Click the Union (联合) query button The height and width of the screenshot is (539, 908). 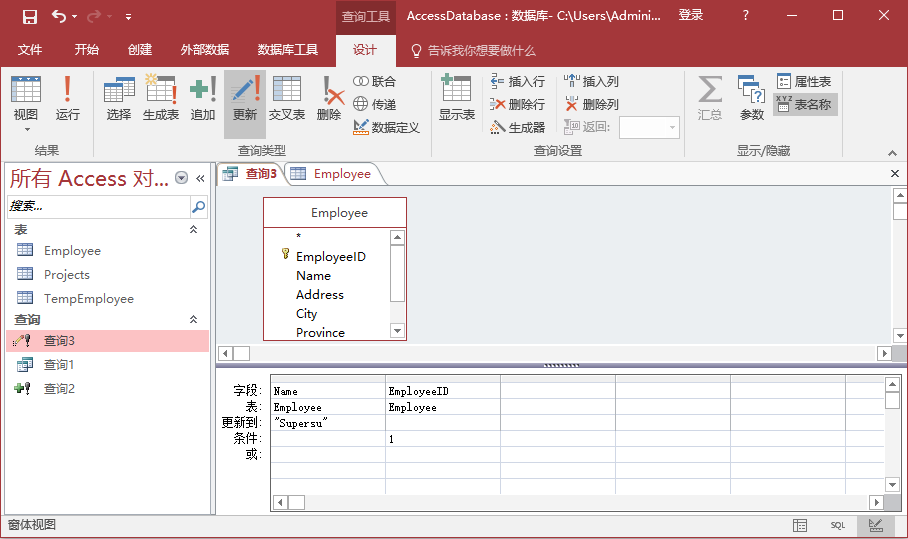click(x=374, y=81)
